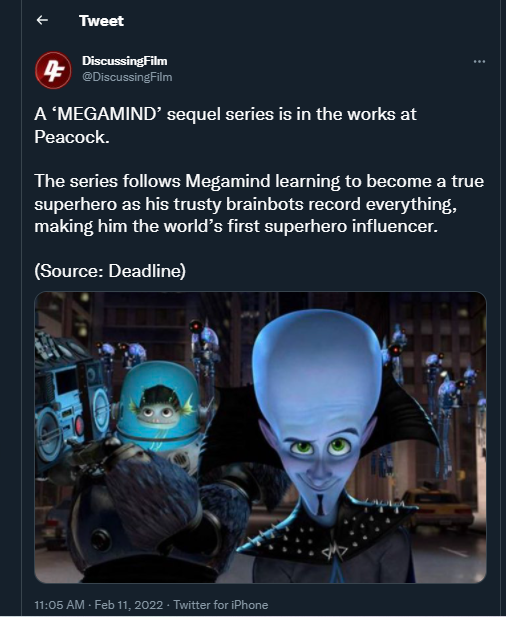506x617 pixels.
Task: Click the phrase superhero influencer in the tweet
Action: click(x=351, y=227)
